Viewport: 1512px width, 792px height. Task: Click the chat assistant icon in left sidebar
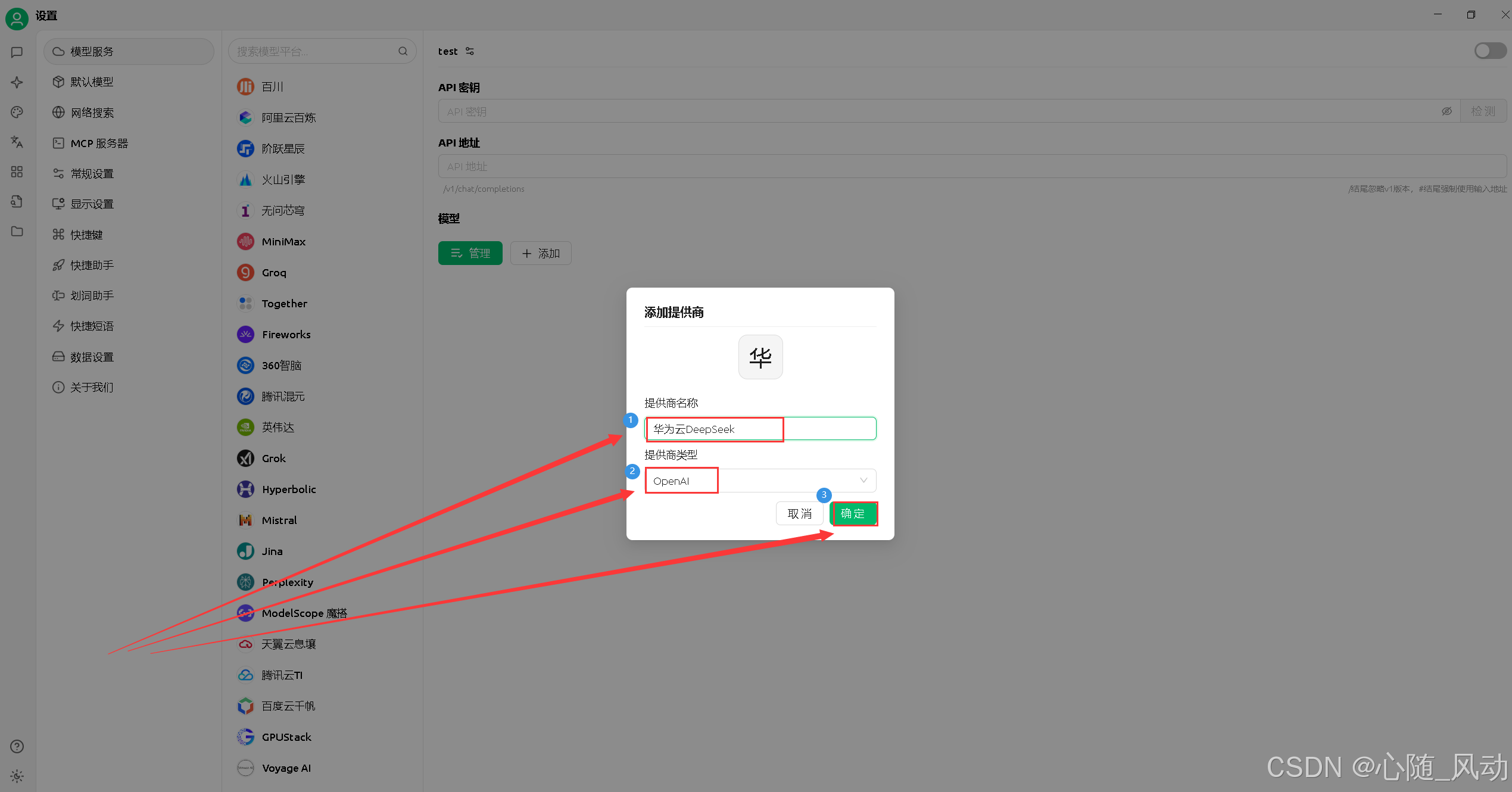(17, 52)
